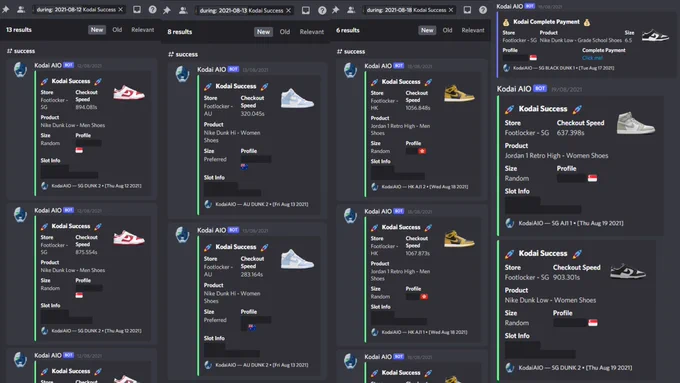Viewport: 680px width, 383px height.
Task: Open # success channel above the 13 results list
Action: [x=21, y=51]
